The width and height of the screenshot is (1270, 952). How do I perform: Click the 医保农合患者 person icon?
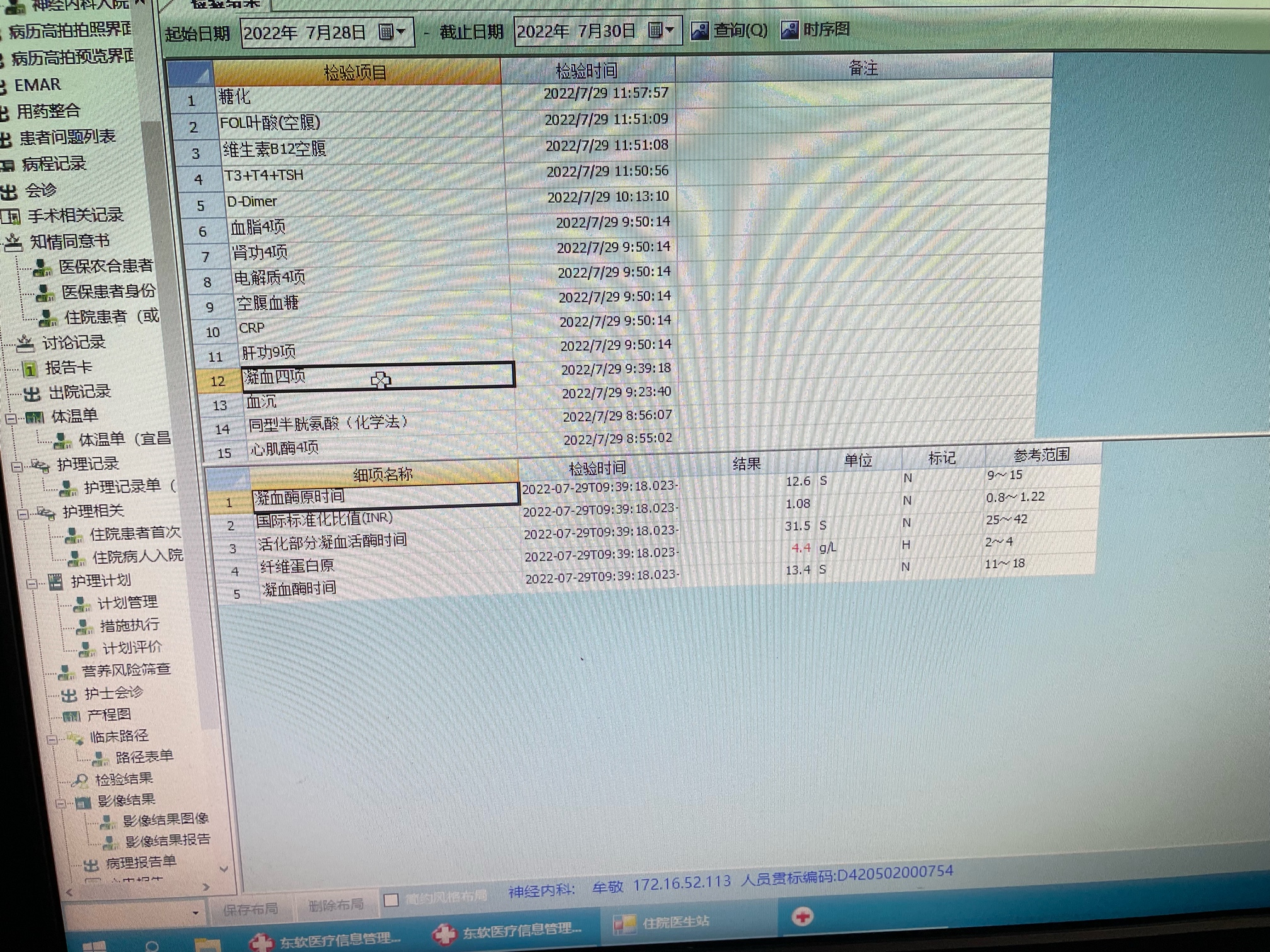43,268
